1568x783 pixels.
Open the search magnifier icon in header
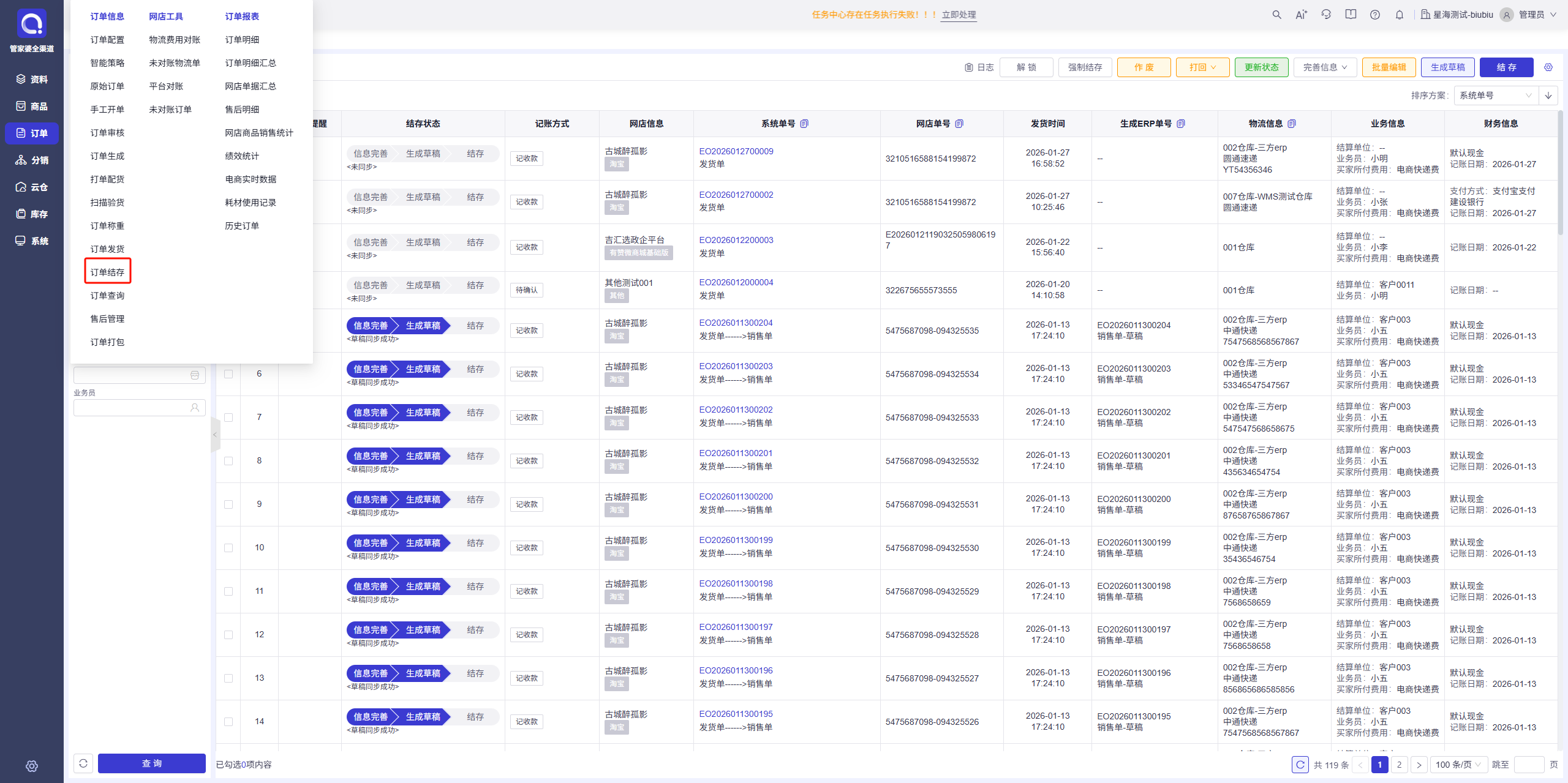(x=1276, y=15)
